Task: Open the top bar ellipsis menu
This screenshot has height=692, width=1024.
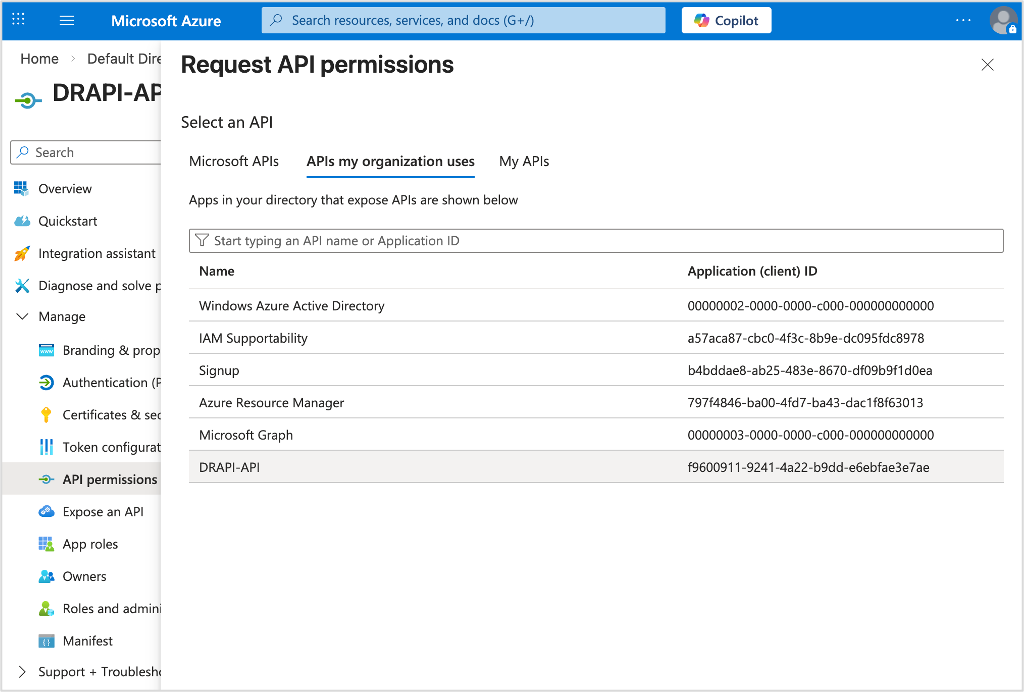Action: [x=962, y=20]
